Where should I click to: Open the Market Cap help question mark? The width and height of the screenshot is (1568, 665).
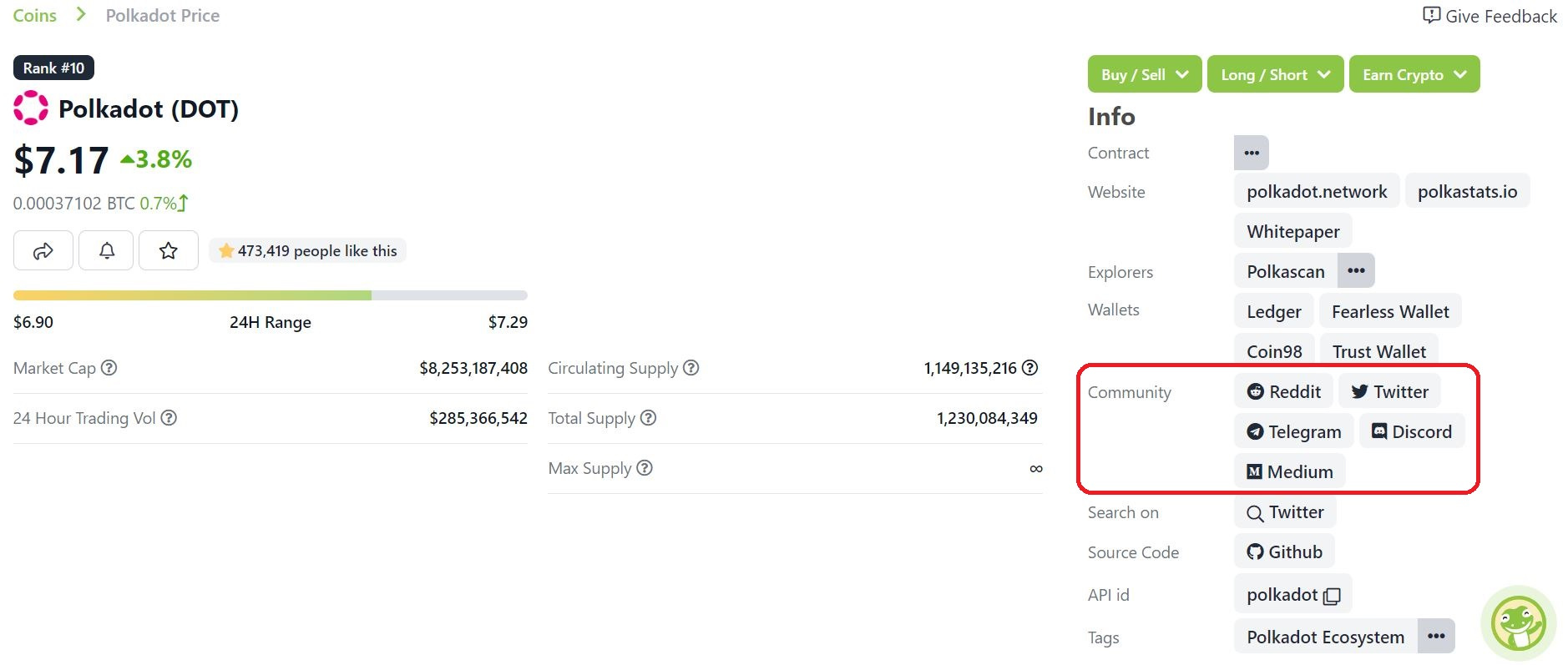[109, 368]
